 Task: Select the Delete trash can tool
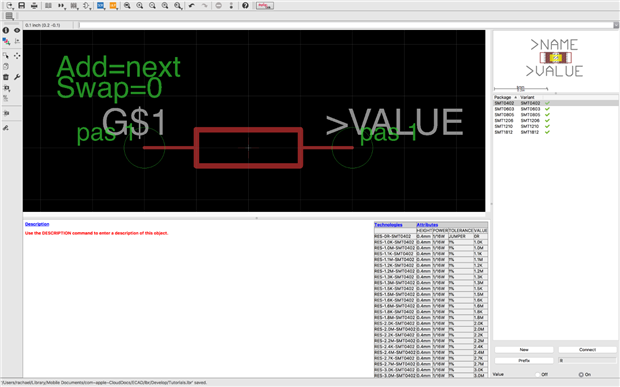coord(6,77)
